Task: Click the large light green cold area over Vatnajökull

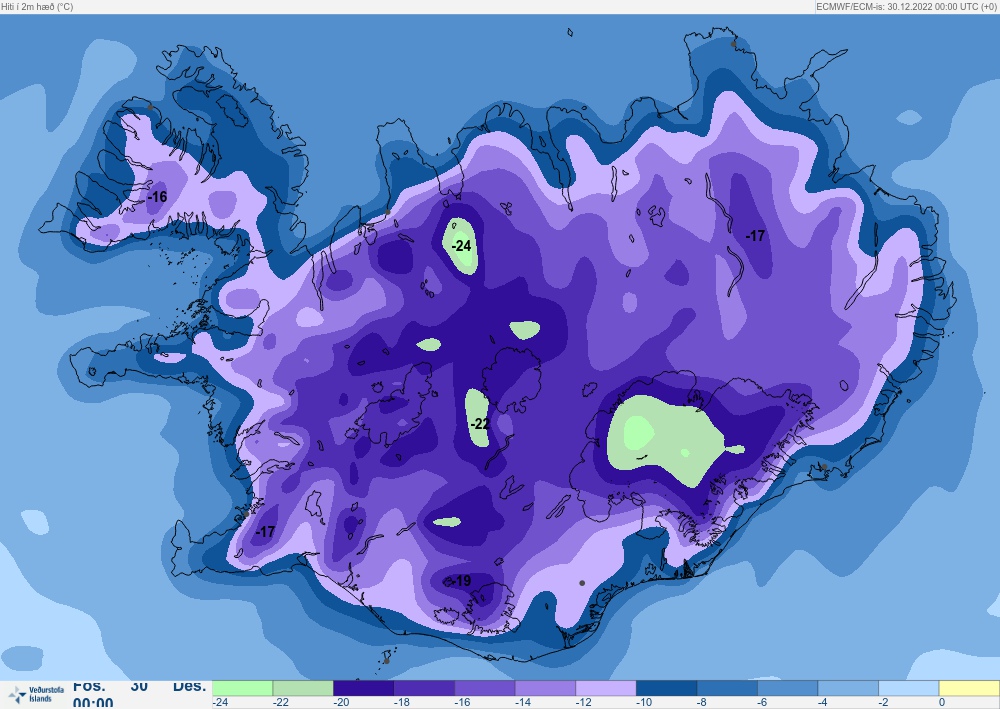Action: 666,440
